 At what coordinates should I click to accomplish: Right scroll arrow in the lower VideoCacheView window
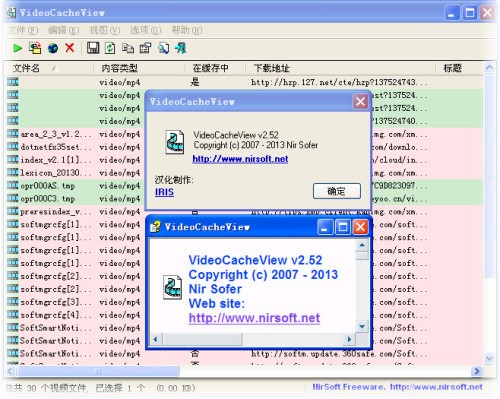349,339
